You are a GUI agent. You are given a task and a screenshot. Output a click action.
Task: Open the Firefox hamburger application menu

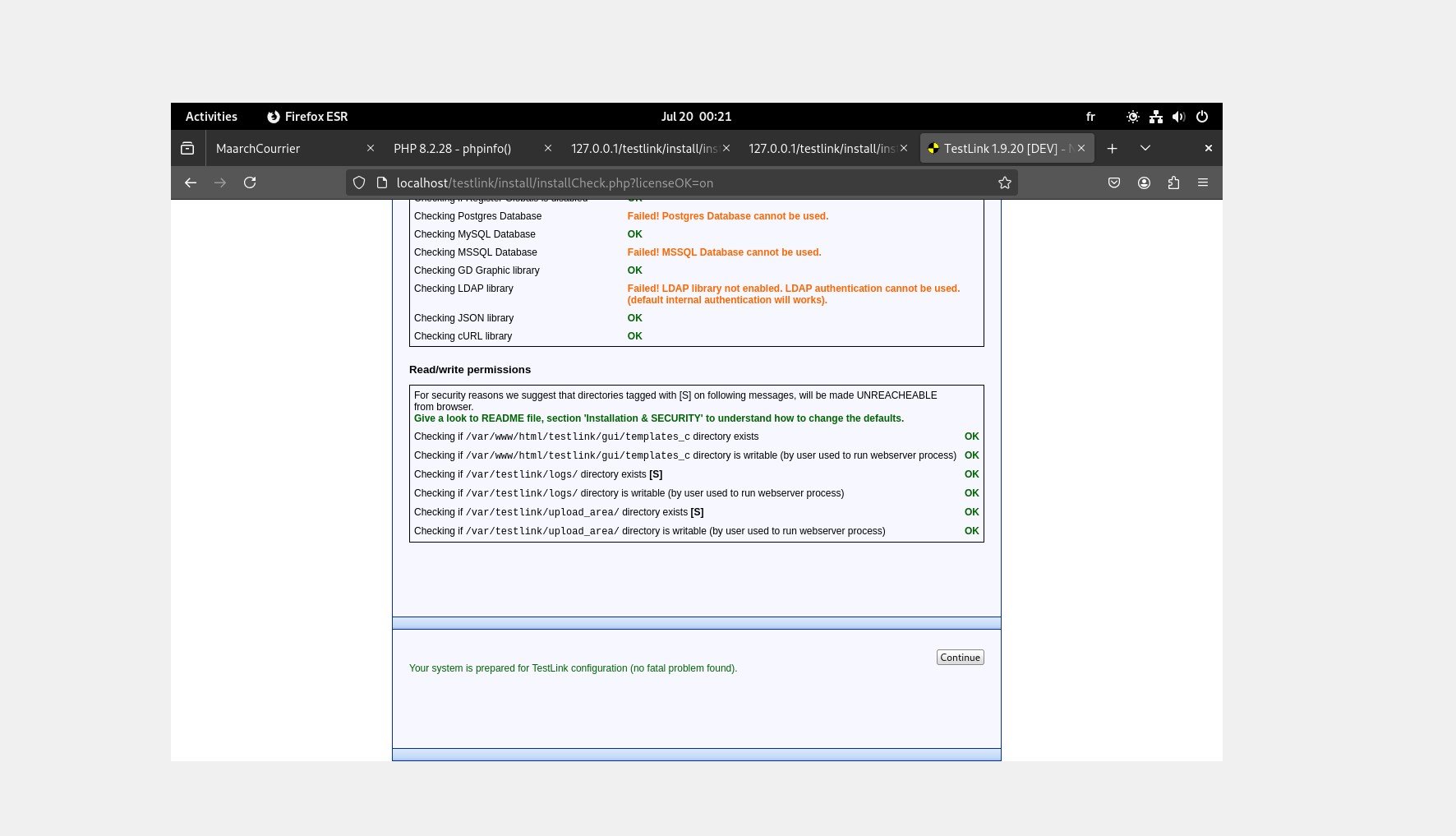pos(1203,182)
